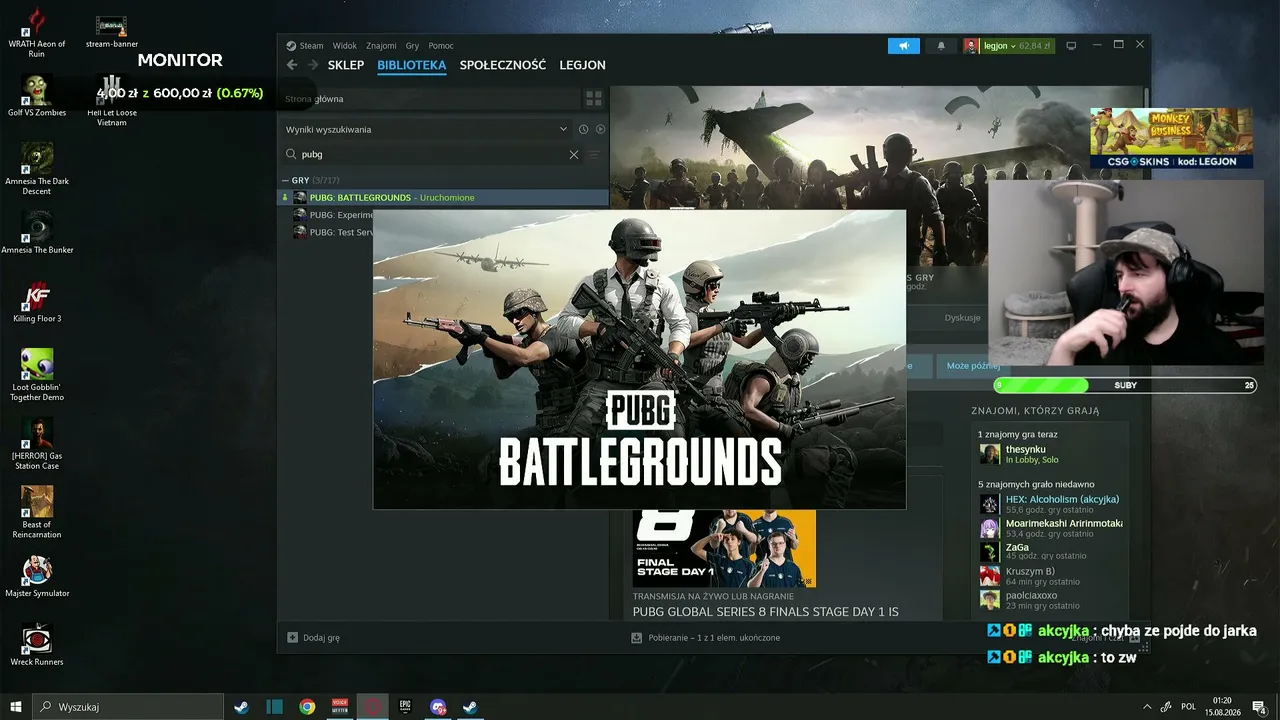1280x720 pixels.
Task: Select the PUBG: Test Server entry
Action: pos(333,232)
